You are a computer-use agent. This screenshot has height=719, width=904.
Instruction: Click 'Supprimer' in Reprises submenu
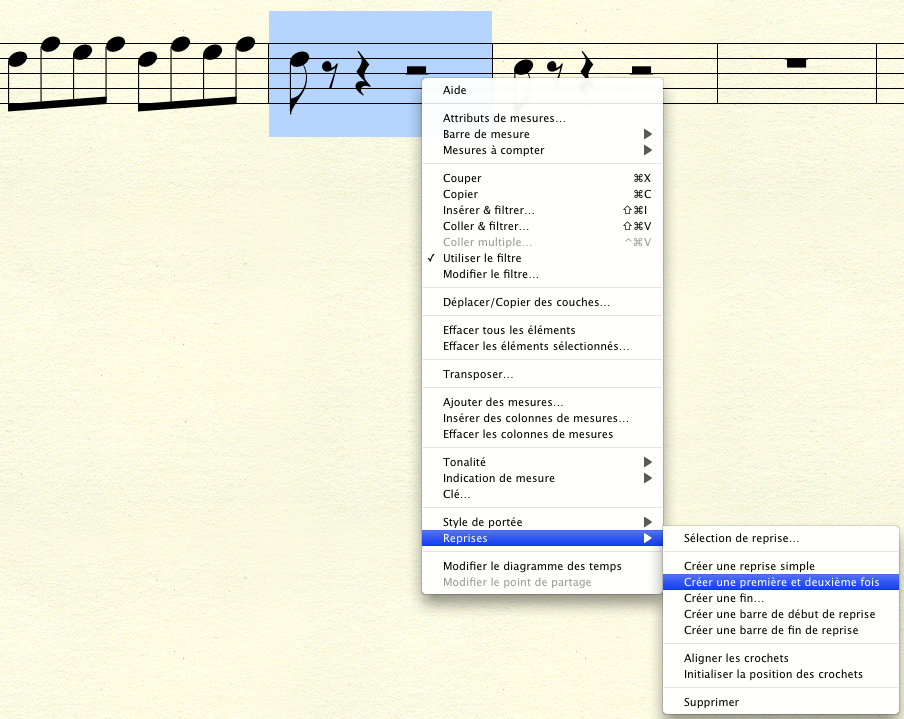[711, 702]
